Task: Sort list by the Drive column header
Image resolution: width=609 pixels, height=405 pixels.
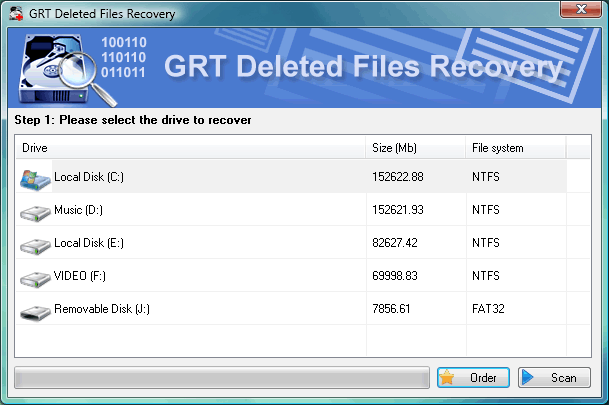Action: click(190, 148)
